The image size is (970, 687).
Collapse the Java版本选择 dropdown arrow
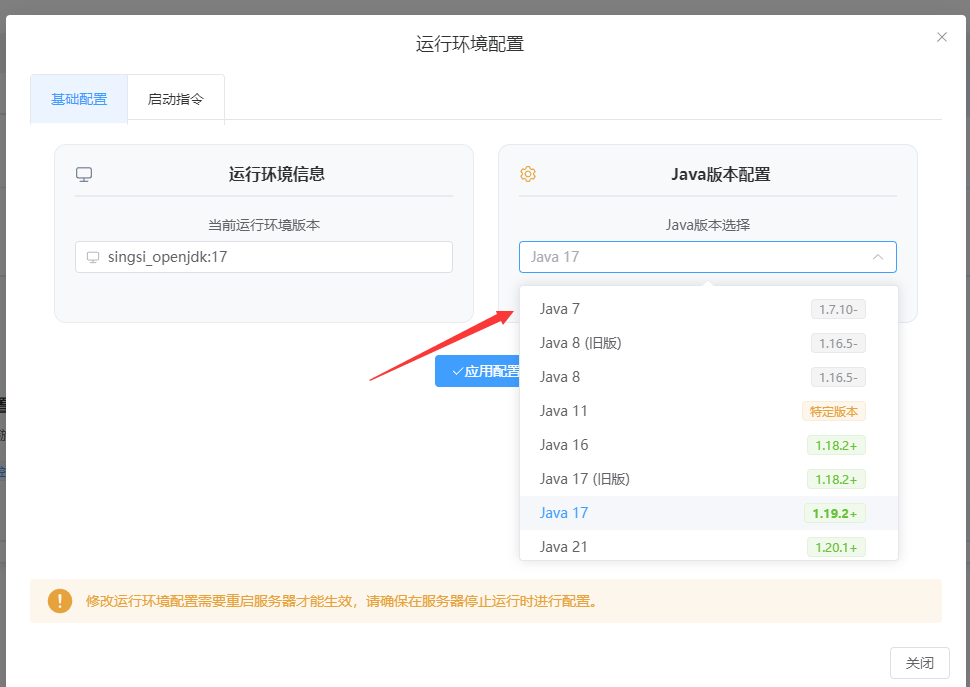877,257
